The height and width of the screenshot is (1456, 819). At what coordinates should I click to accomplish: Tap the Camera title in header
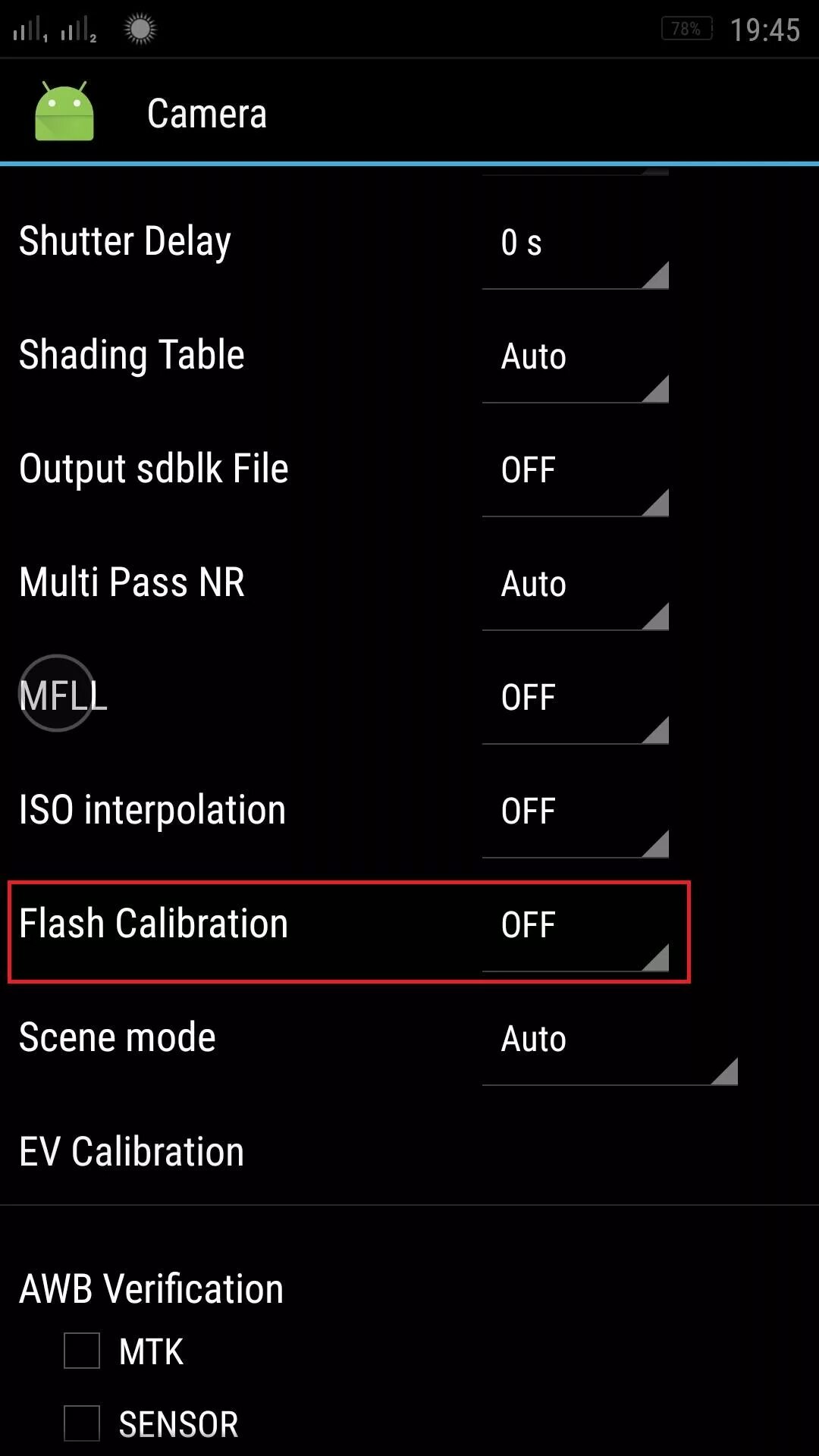pos(206,114)
